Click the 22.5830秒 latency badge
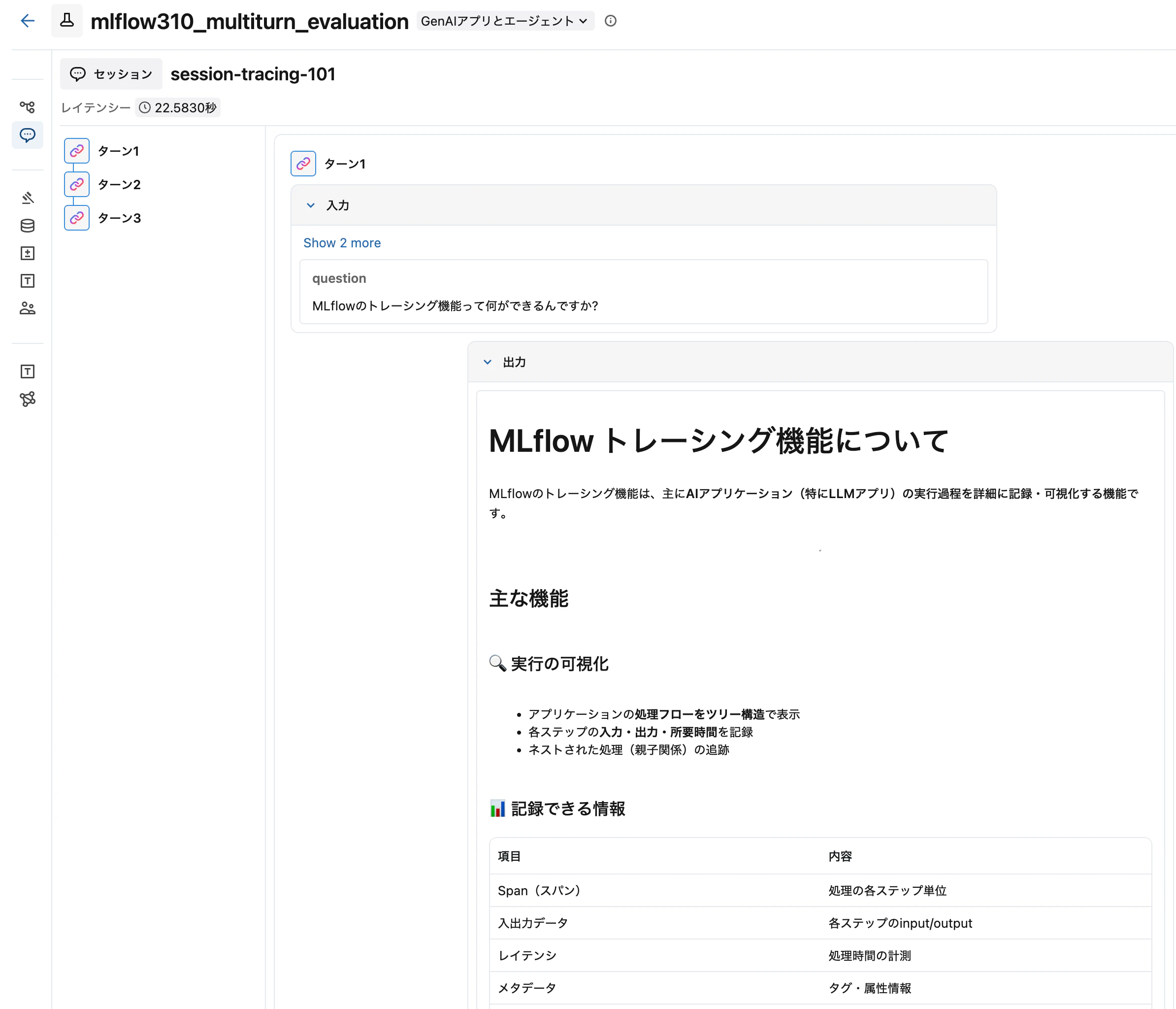This screenshot has height=1009, width=1176. [178, 107]
